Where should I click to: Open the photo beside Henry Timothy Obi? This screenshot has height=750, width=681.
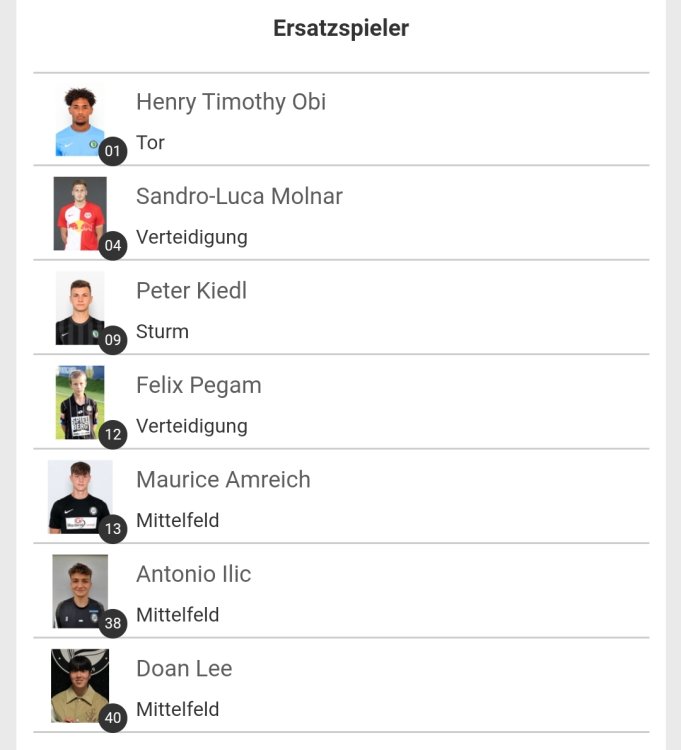[x=79, y=120]
